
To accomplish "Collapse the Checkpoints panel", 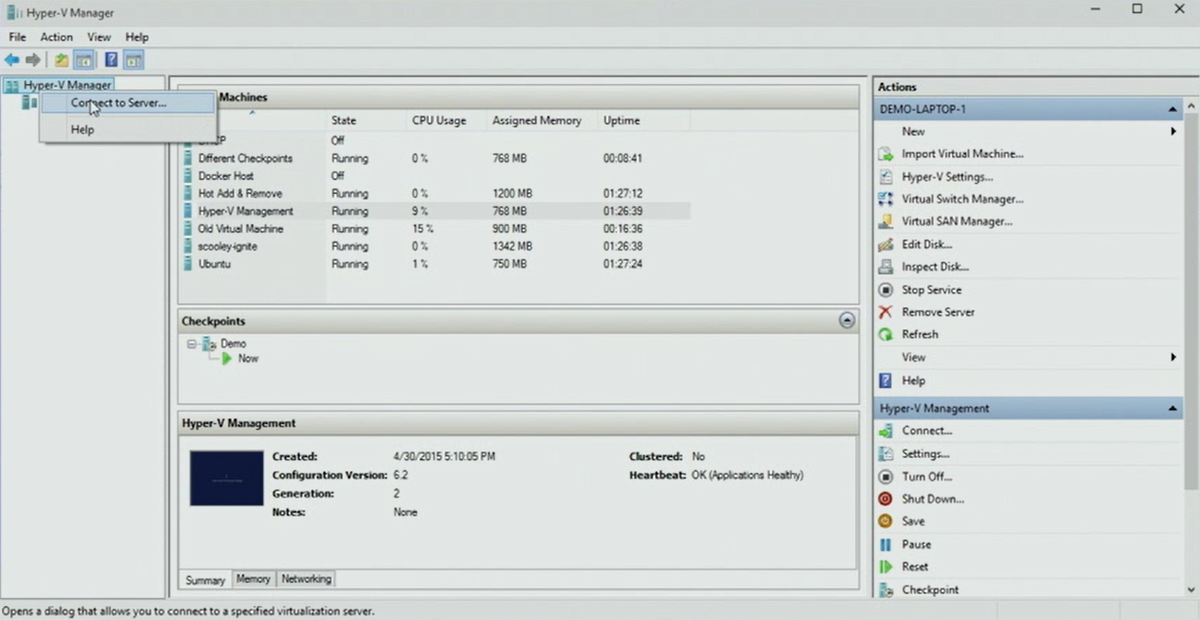I will pos(847,320).
